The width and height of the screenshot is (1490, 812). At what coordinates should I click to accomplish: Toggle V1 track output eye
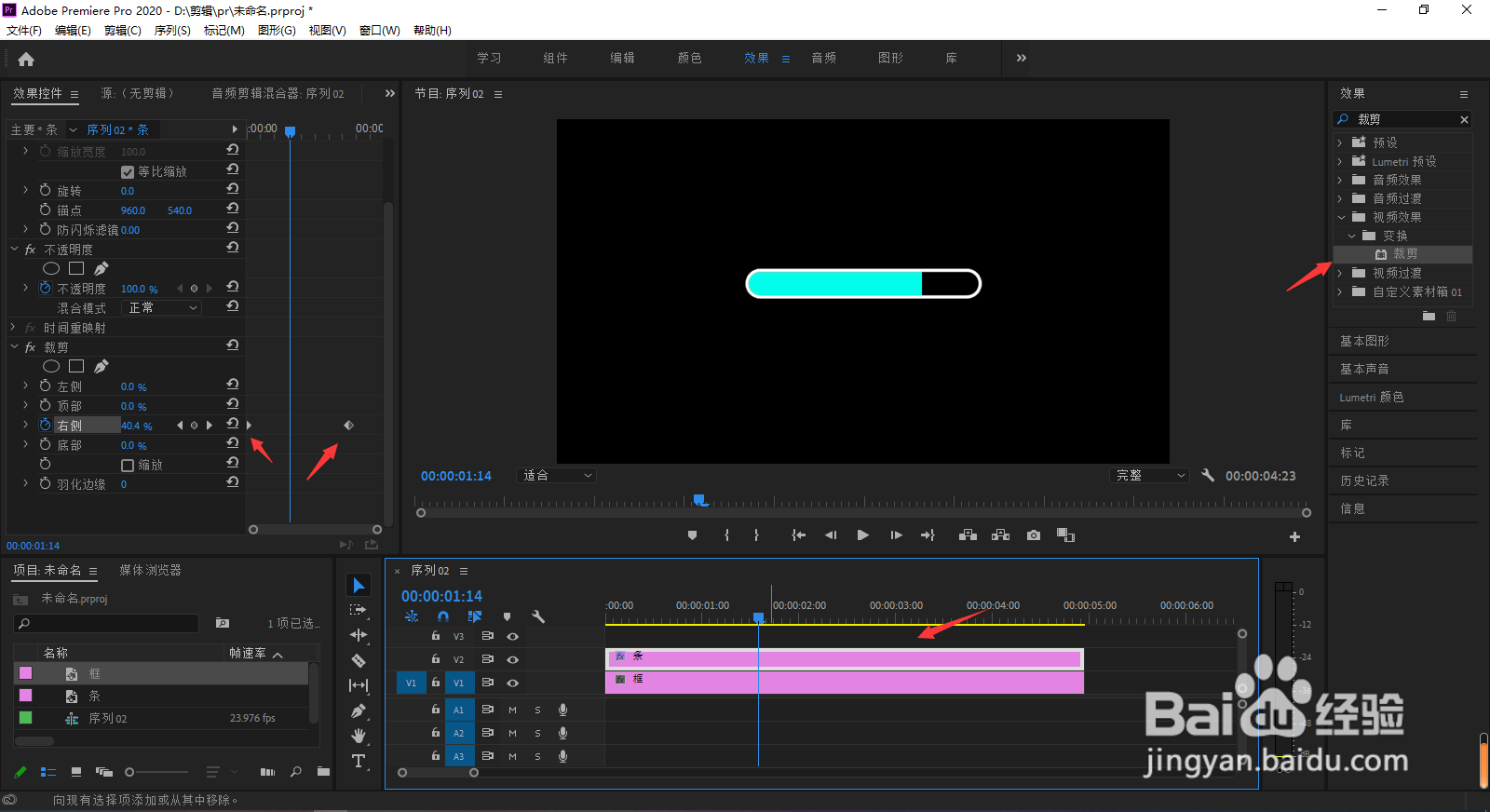[512, 683]
